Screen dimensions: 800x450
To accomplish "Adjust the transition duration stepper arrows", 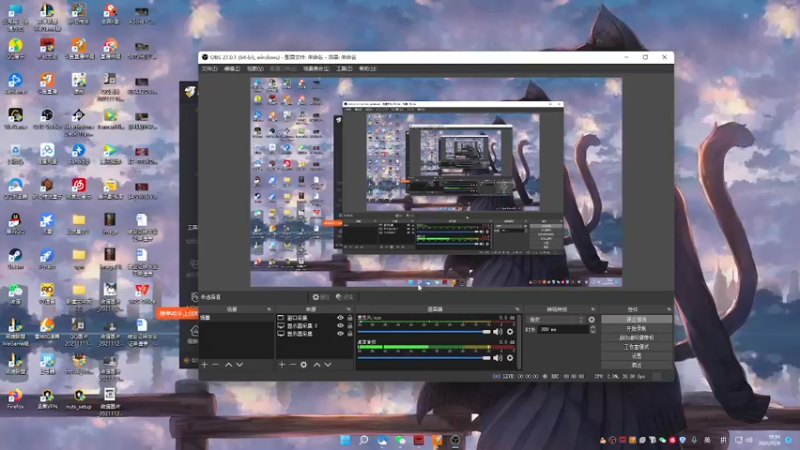I will click(592, 330).
